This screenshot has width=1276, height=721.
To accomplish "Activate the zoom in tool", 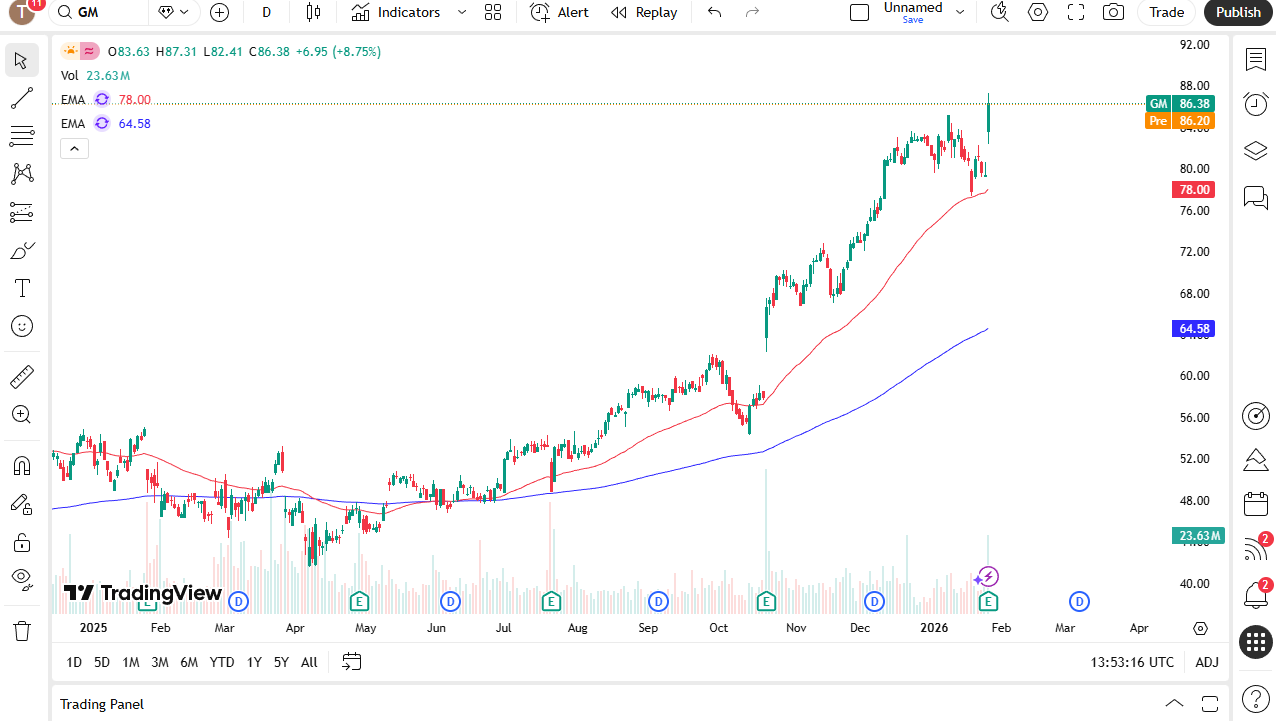I will tap(22, 414).
